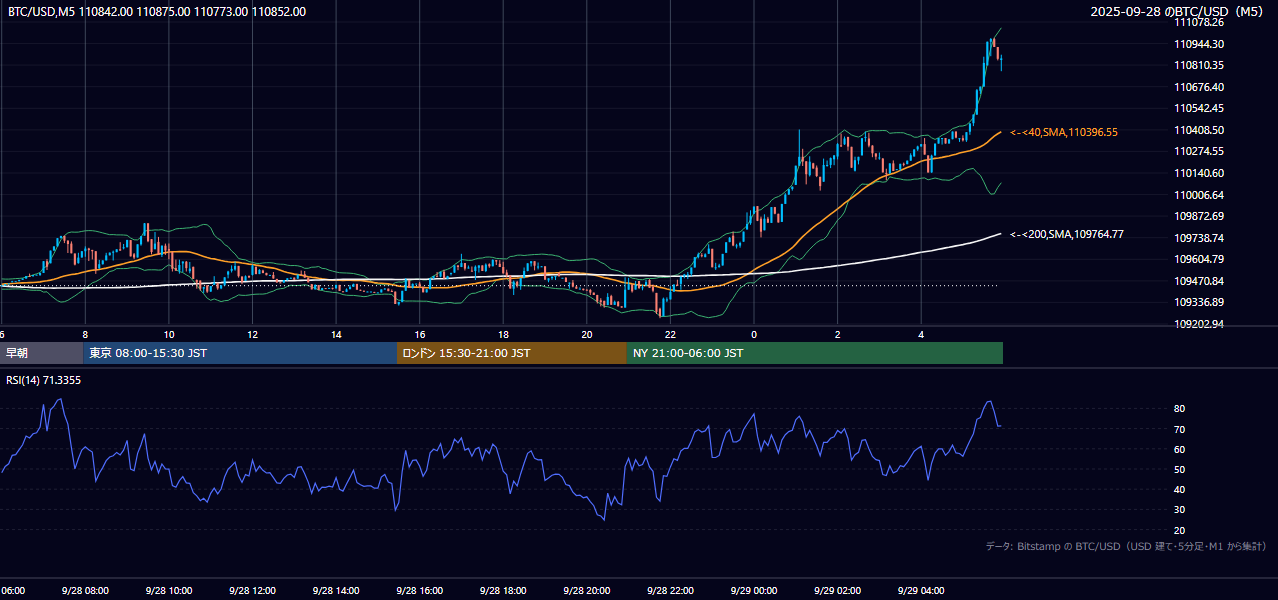Click the bottom time label 9/28 14:00
Image resolution: width=1278 pixels, height=600 pixels.
(x=336, y=591)
